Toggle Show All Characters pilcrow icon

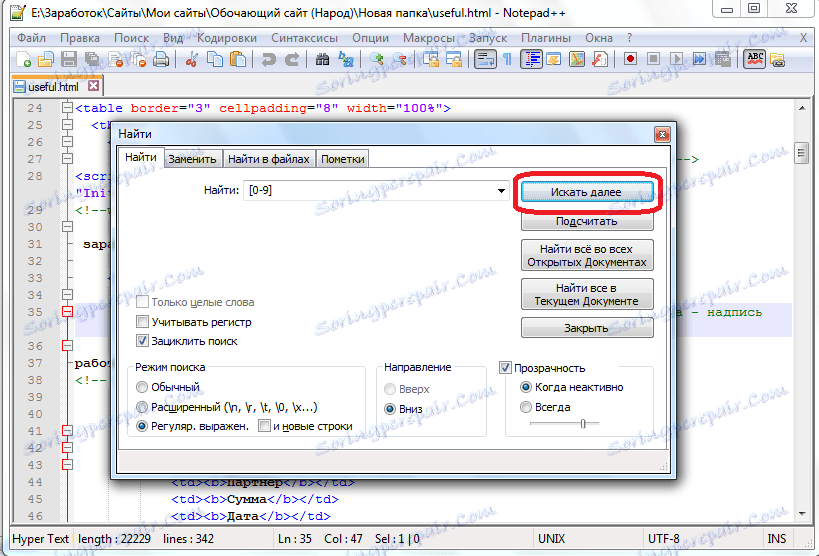coord(507,60)
